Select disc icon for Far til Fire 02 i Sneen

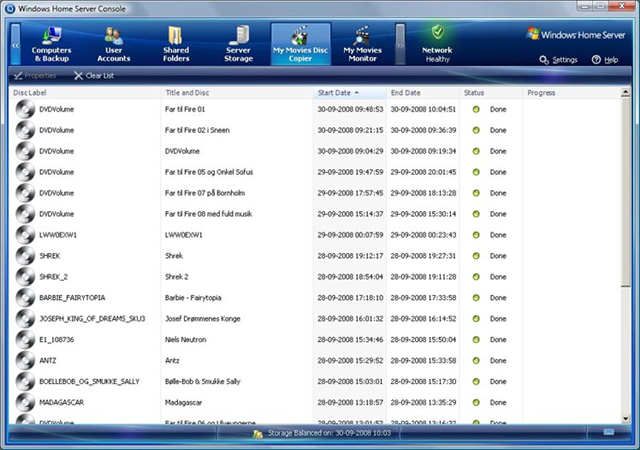click(x=25, y=130)
